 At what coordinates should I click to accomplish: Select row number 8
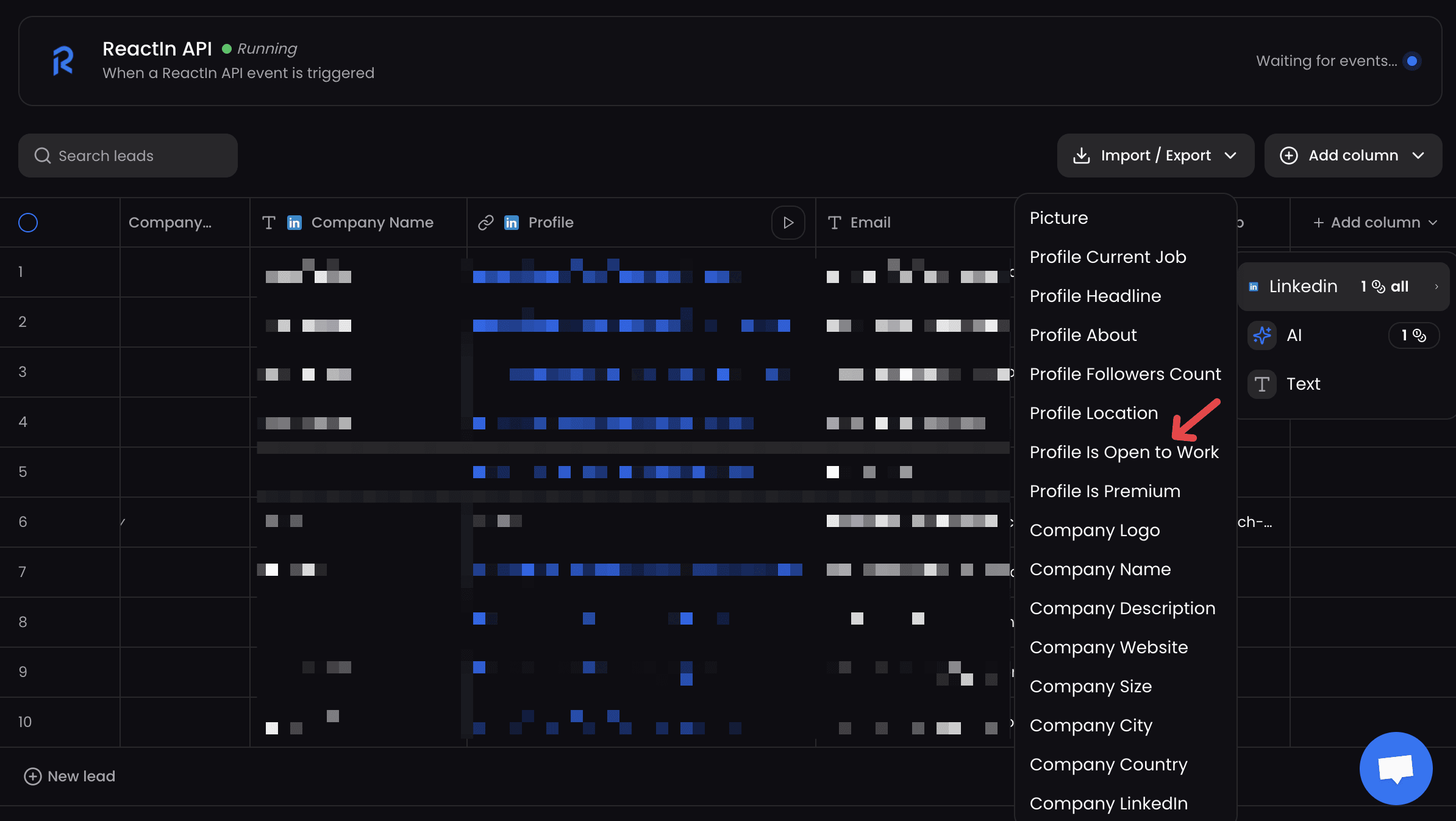coord(23,622)
